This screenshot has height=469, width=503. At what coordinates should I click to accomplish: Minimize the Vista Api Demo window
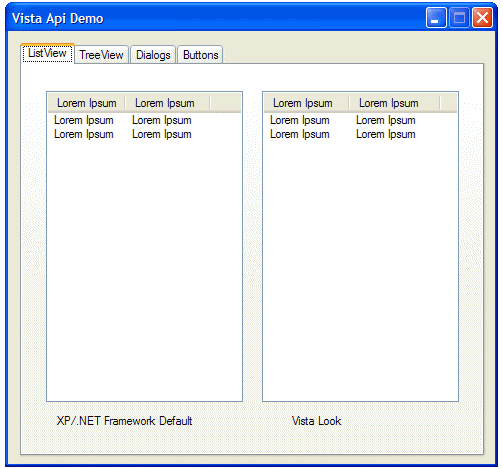pyautogui.click(x=436, y=18)
